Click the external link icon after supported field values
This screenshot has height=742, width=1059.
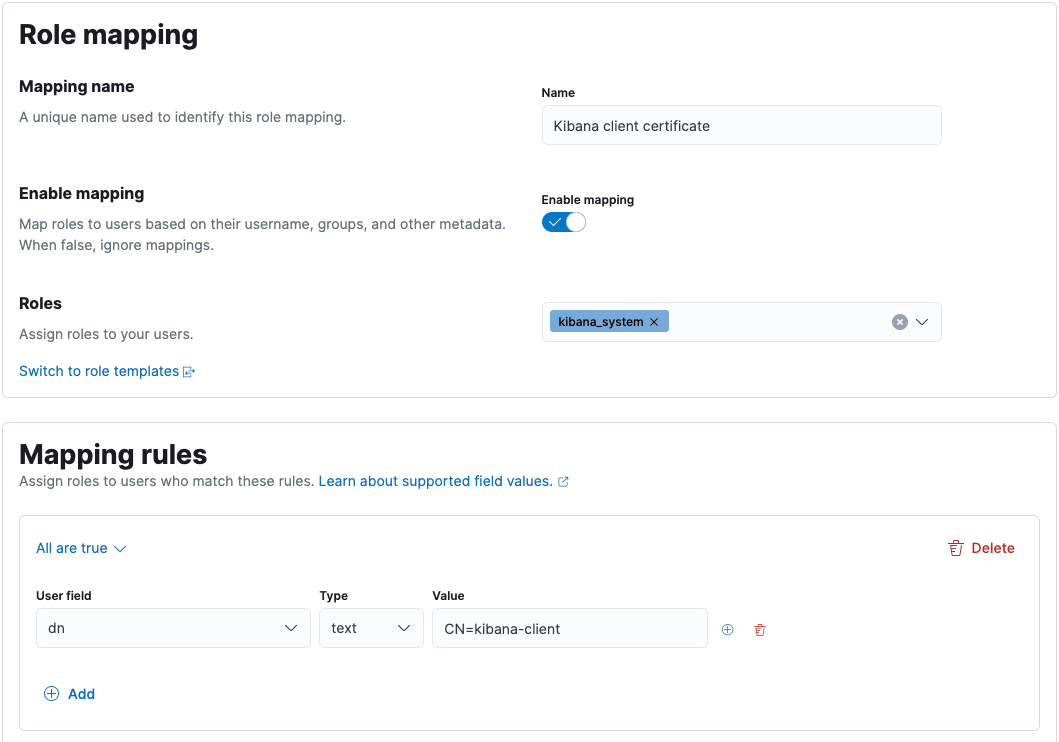(562, 481)
